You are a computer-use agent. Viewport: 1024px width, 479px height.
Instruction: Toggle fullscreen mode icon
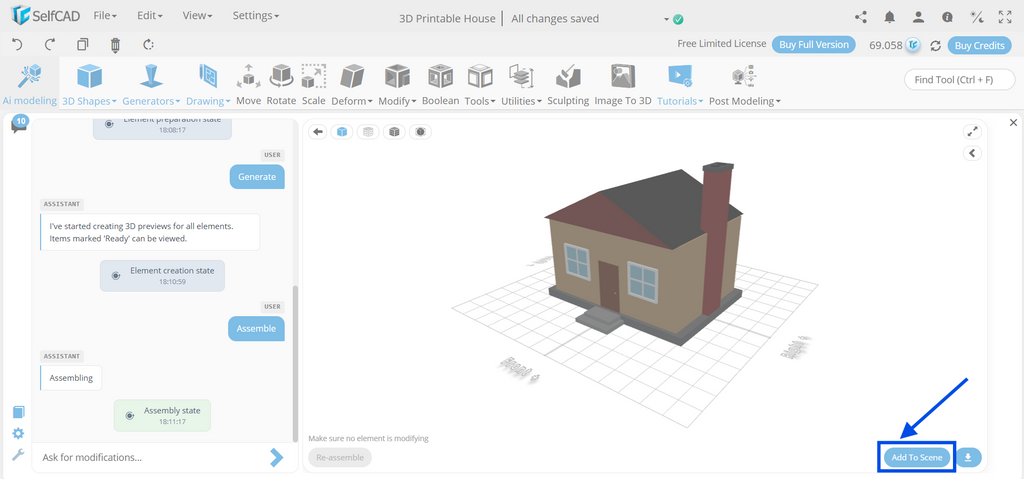(1005, 18)
